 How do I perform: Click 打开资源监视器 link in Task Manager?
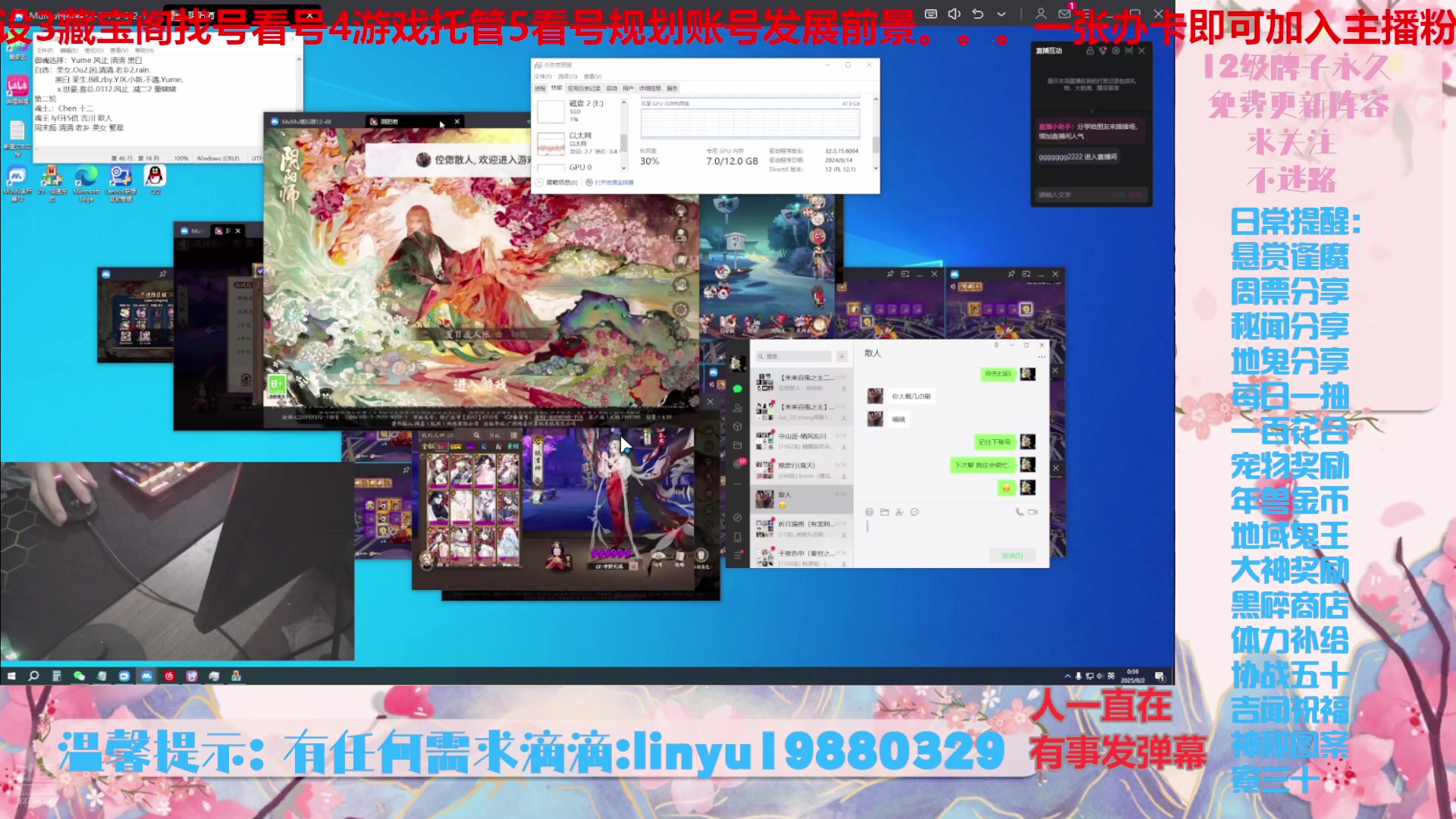(610, 183)
